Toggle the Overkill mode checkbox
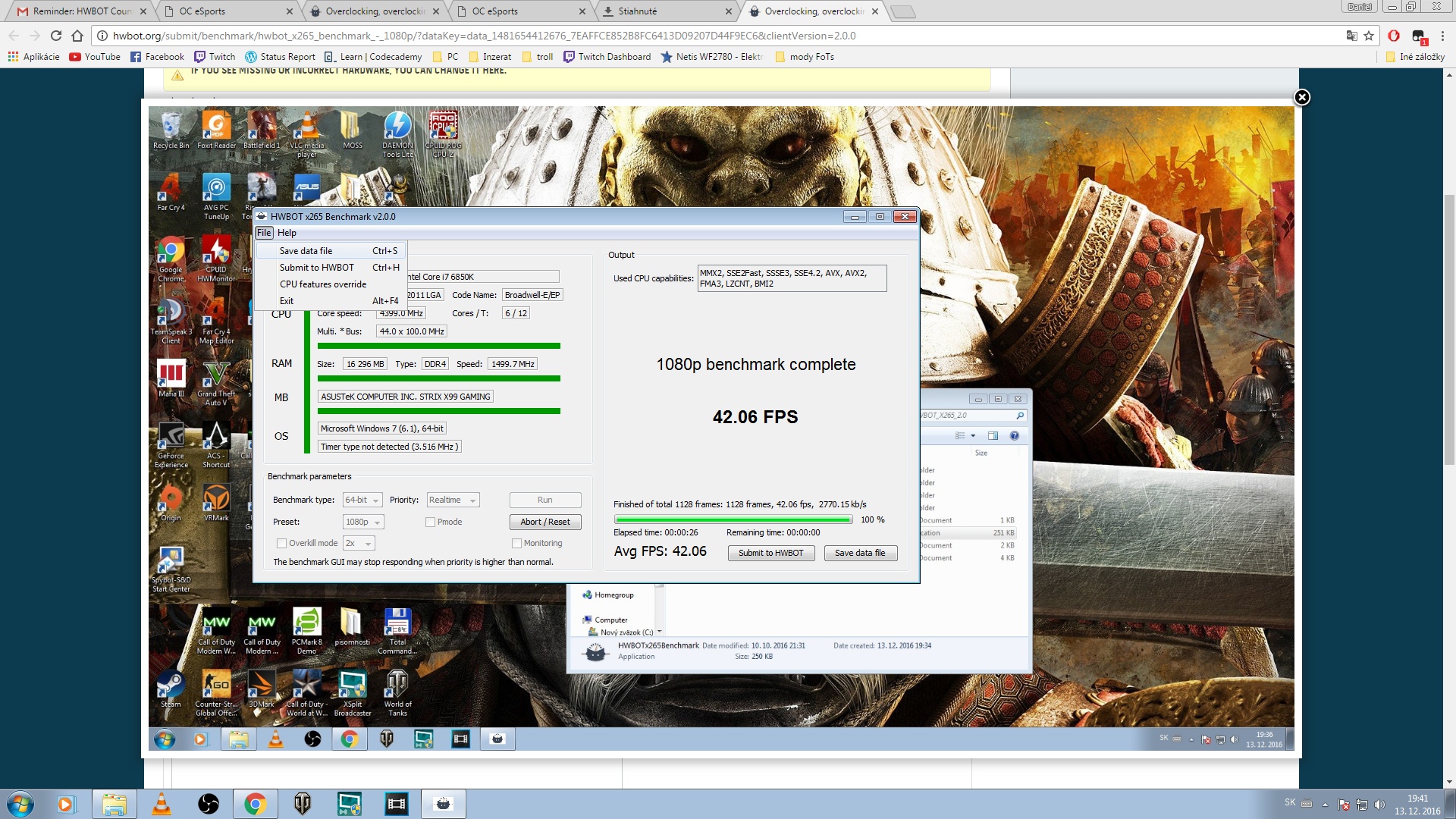Image resolution: width=1456 pixels, height=819 pixels. [281, 544]
